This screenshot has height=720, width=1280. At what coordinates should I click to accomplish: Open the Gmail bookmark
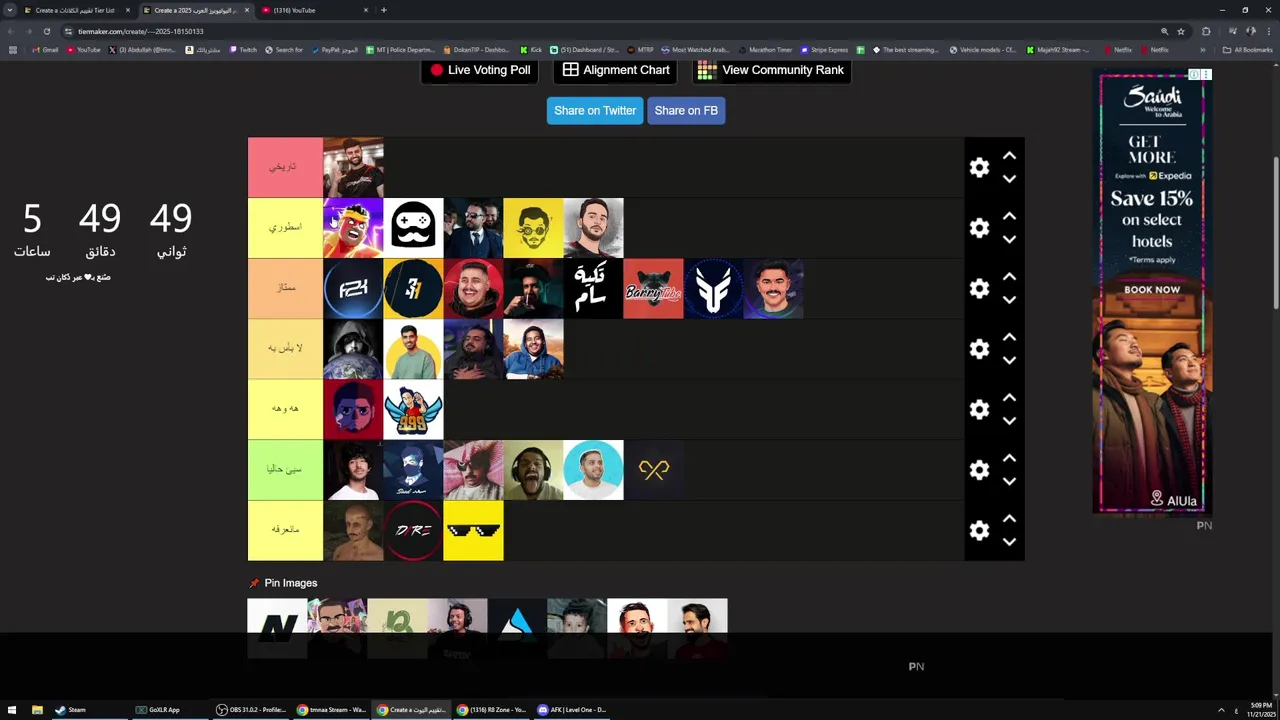pyautogui.click(x=45, y=50)
